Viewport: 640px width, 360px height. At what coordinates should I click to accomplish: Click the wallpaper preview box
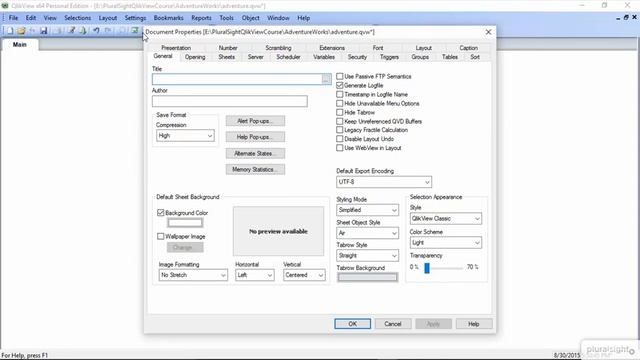pos(278,231)
